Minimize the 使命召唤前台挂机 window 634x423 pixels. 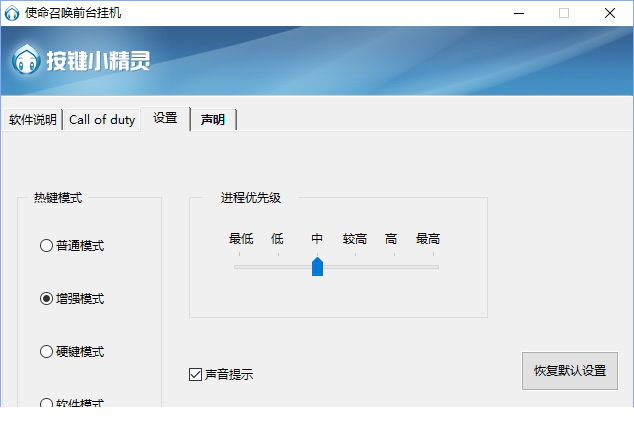coord(519,13)
